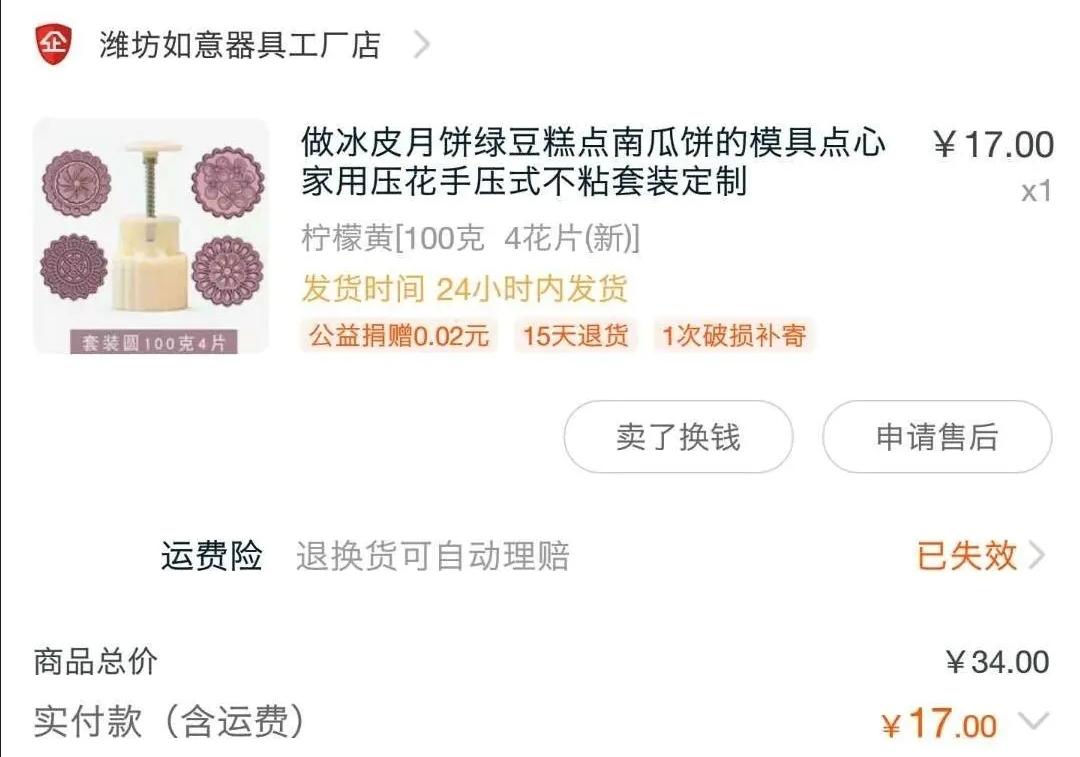This screenshot has width=1080, height=757.
Task: Select the 15天退货 return policy tag
Action: click(x=575, y=336)
